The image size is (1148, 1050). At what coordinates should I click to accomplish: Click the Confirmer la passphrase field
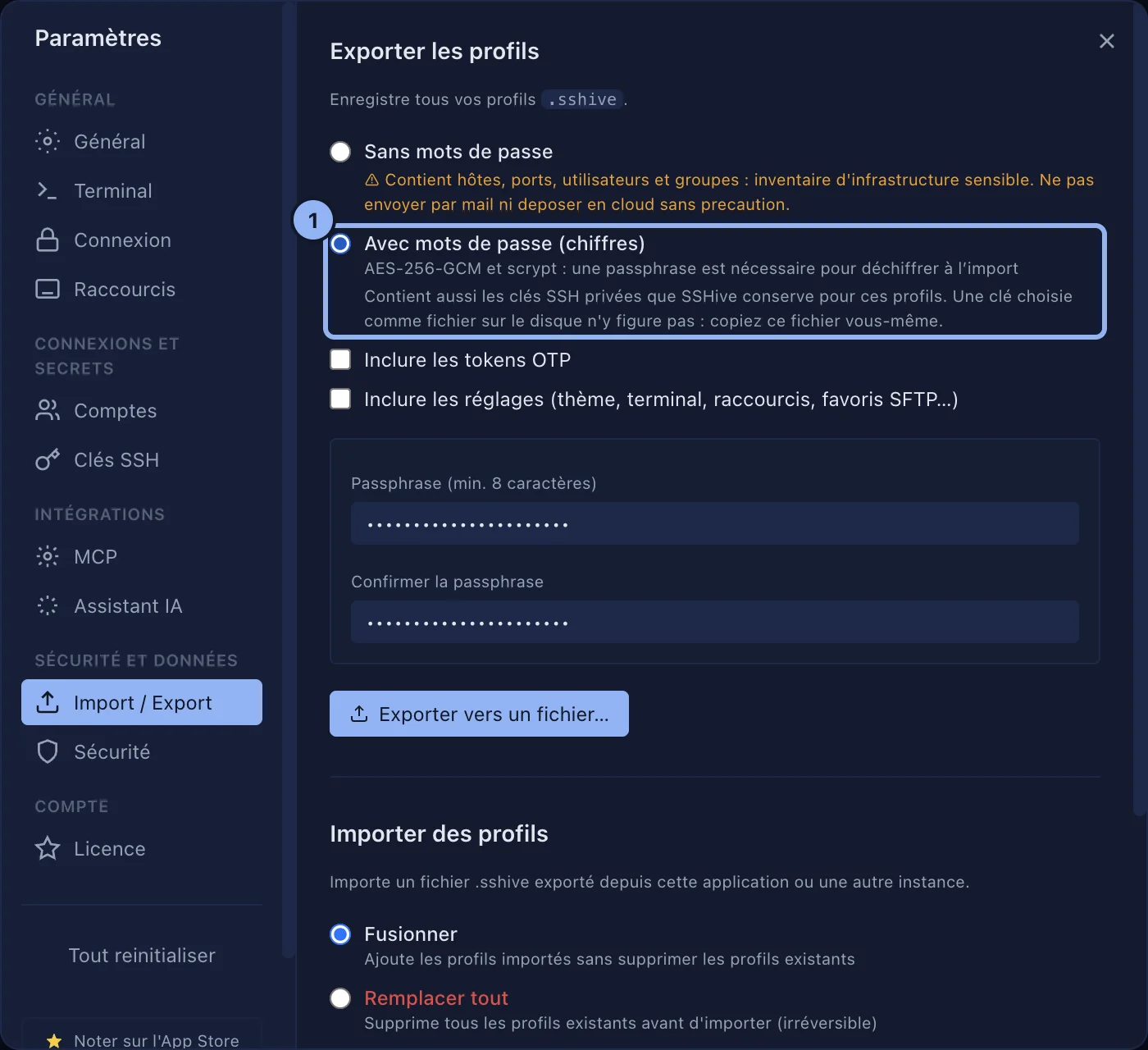pos(715,622)
